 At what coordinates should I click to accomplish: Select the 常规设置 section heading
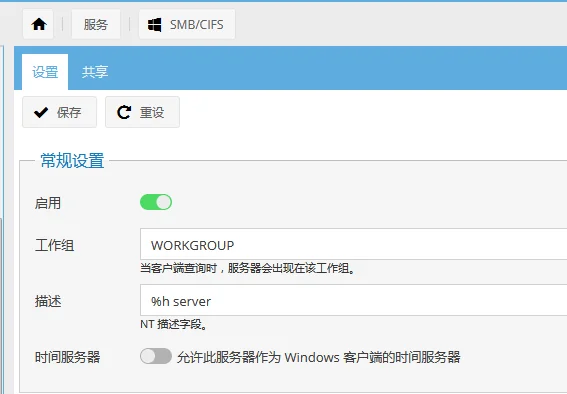click(x=72, y=160)
